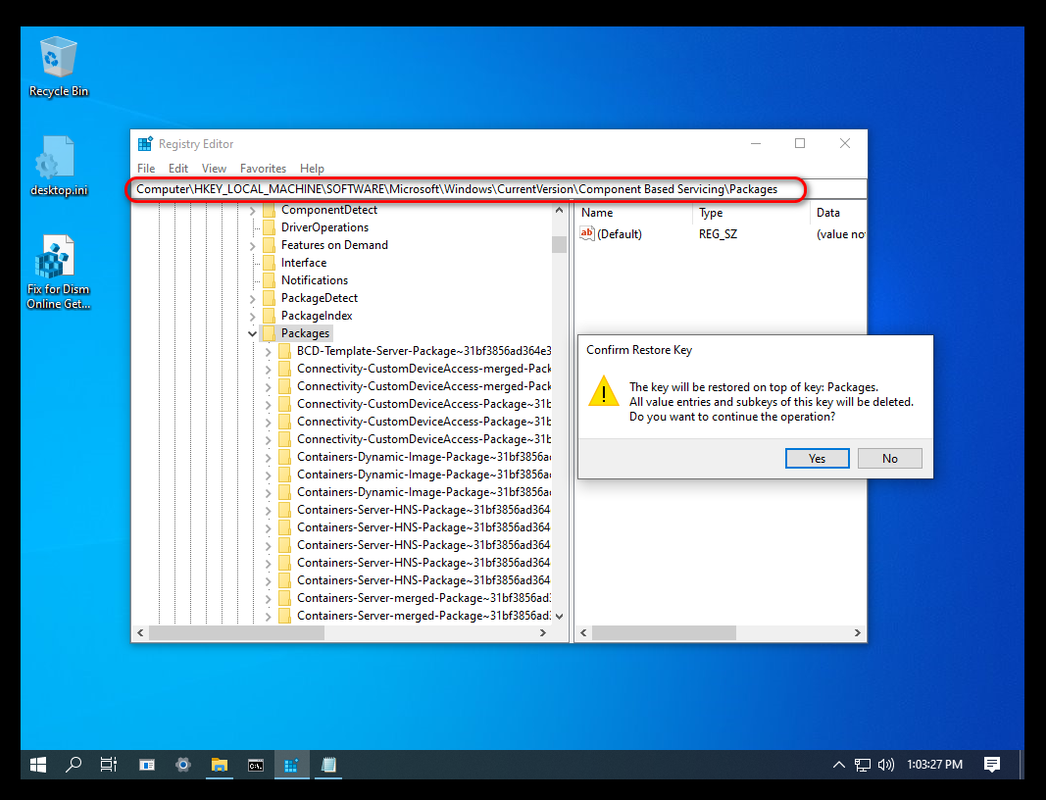Select the Features on Demand key
Image resolution: width=1046 pixels, height=800 pixels.
pos(334,245)
